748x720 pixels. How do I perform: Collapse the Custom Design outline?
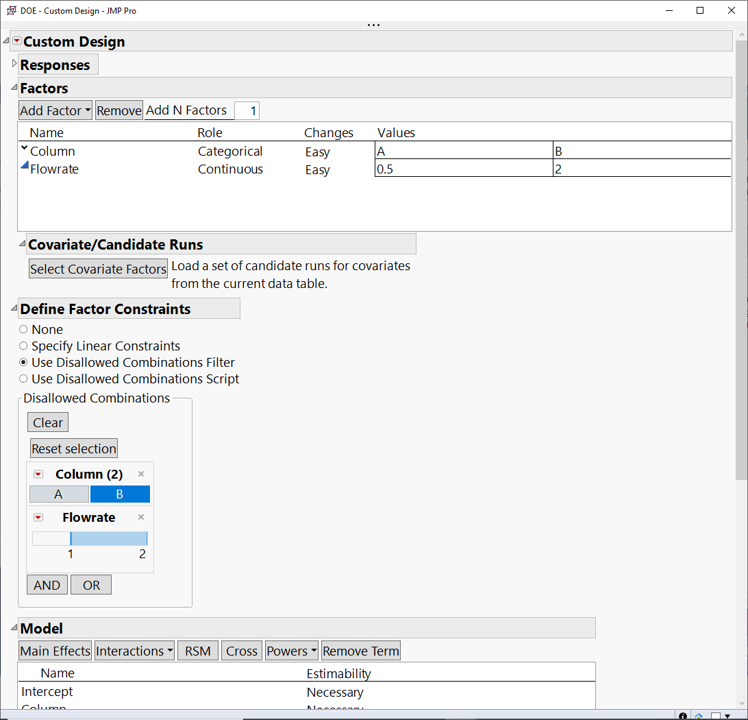click(6, 41)
